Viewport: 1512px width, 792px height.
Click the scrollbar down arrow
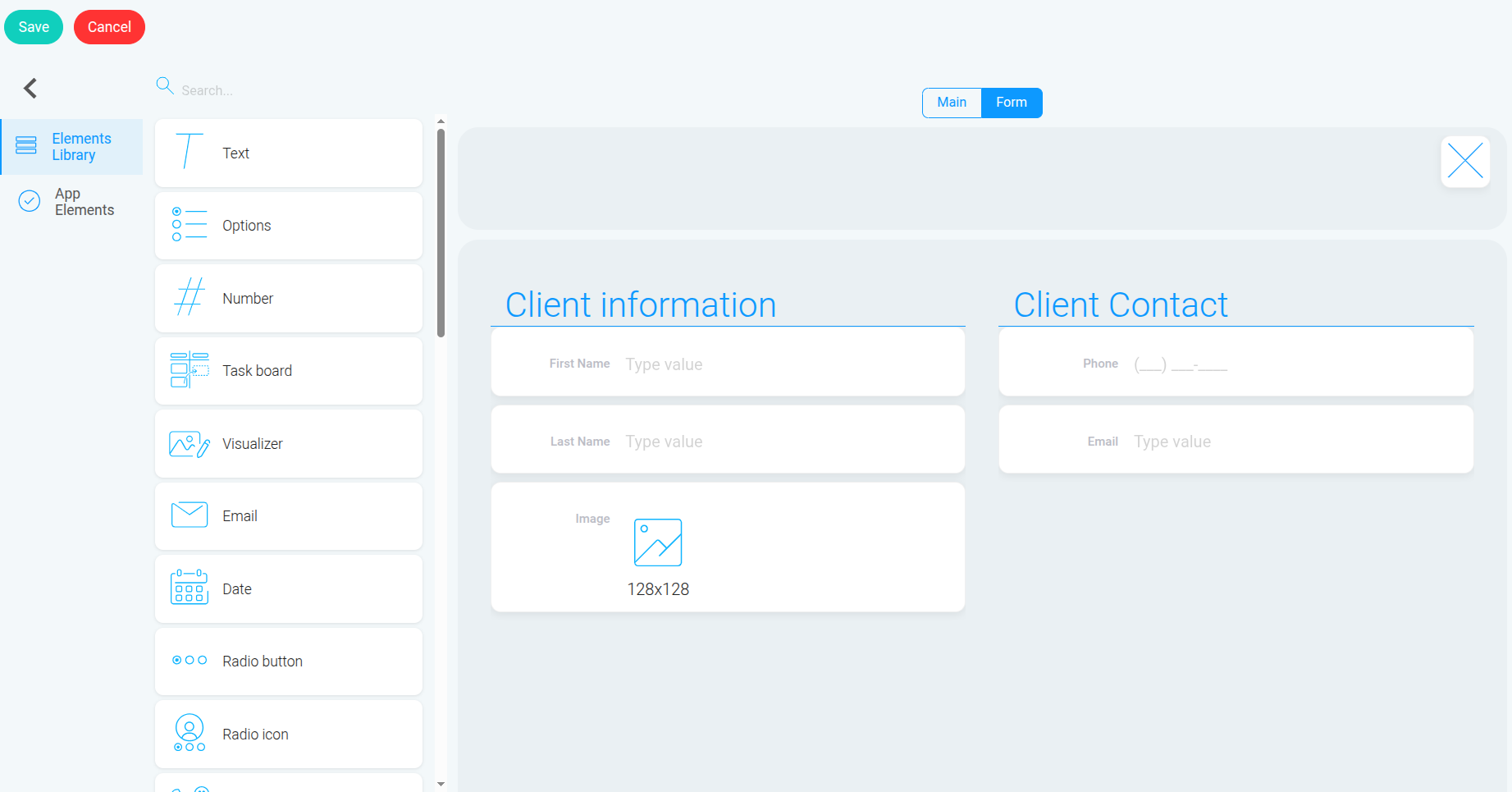[x=441, y=784]
